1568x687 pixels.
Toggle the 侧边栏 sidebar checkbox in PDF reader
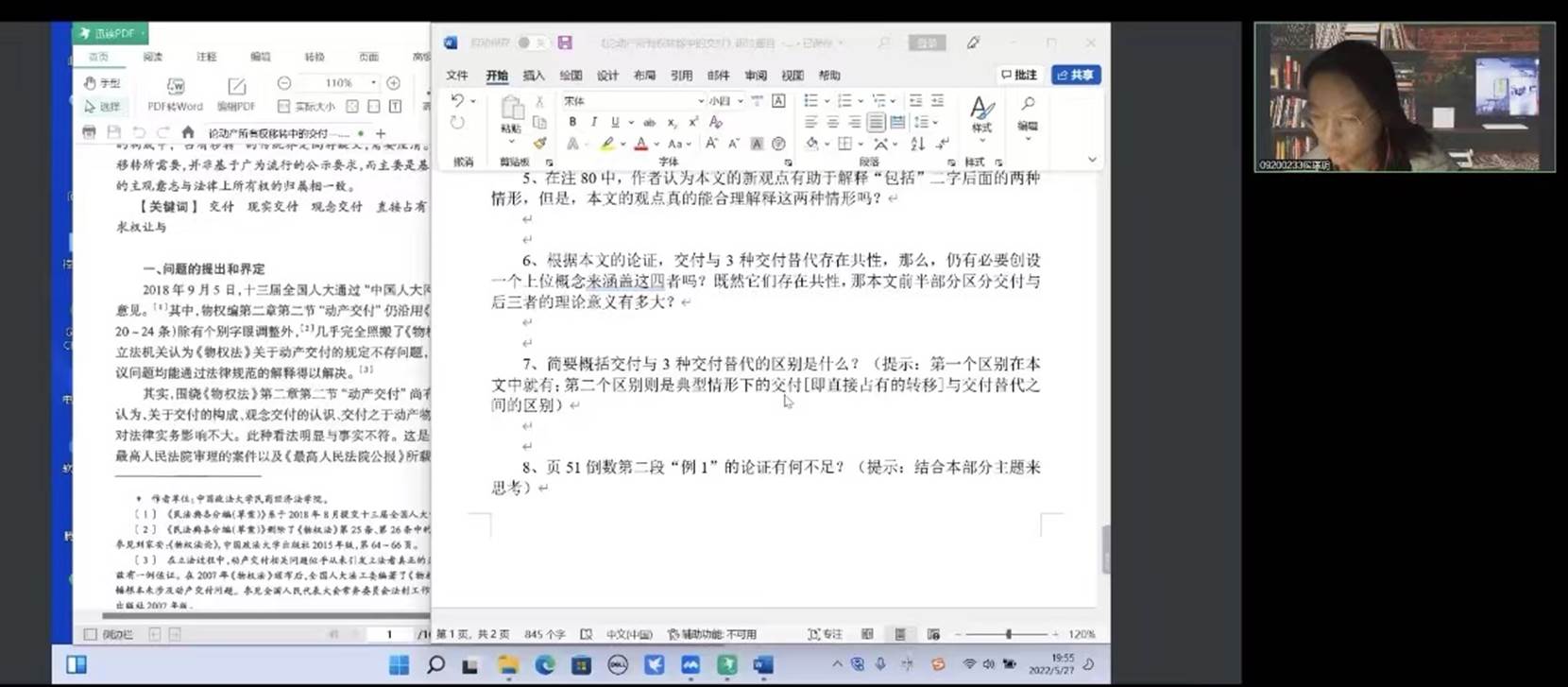(x=91, y=634)
